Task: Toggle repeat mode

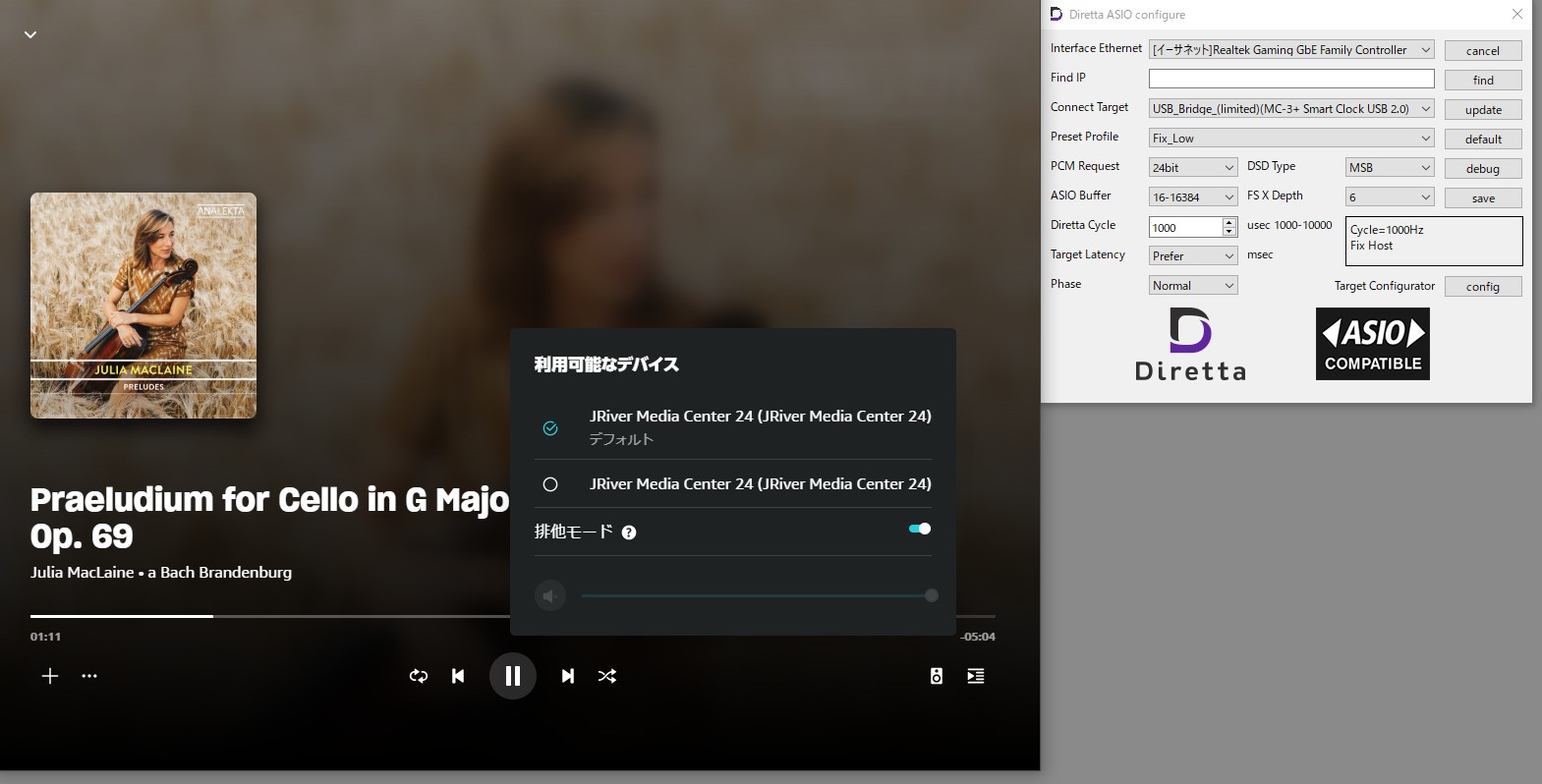Action: [419, 676]
